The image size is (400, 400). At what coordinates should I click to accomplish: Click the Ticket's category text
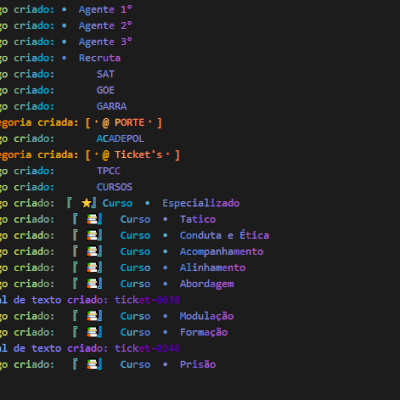(x=138, y=155)
